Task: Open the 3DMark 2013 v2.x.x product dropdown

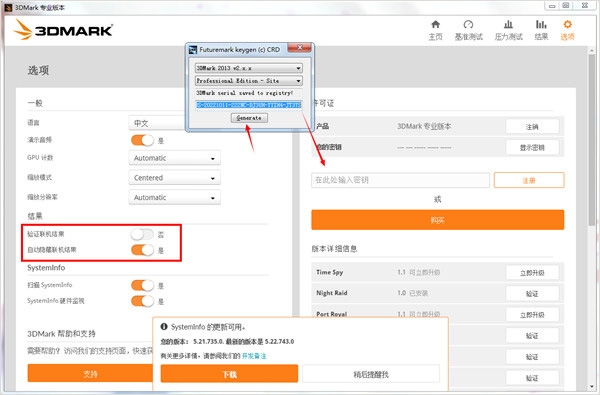Action: [249, 68]
